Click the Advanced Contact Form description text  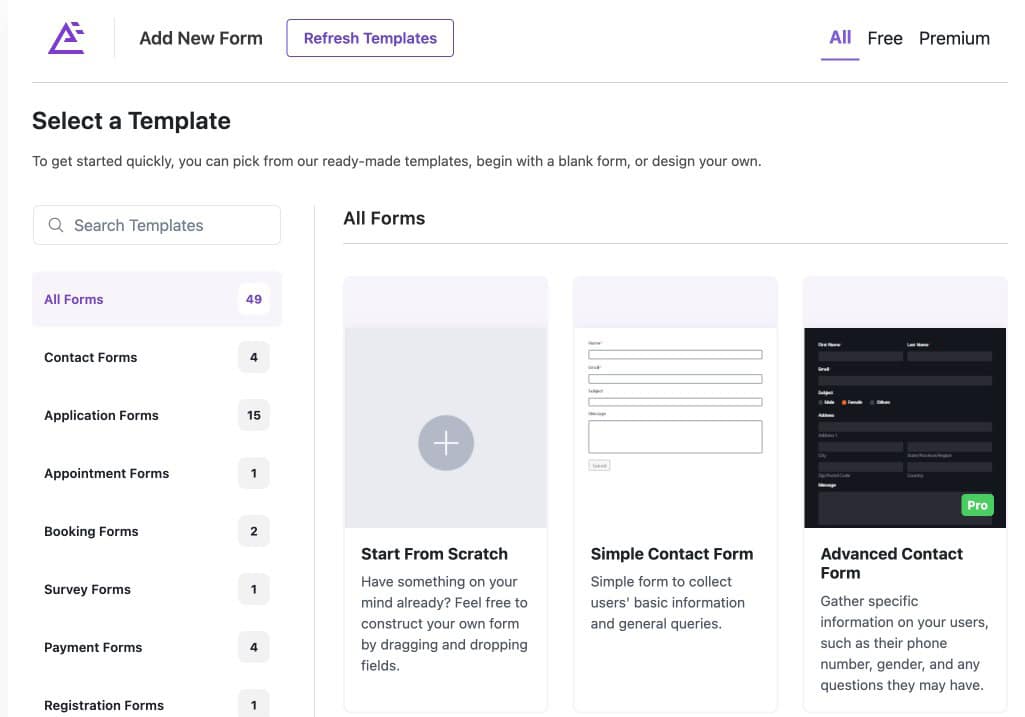coord(904,643)
